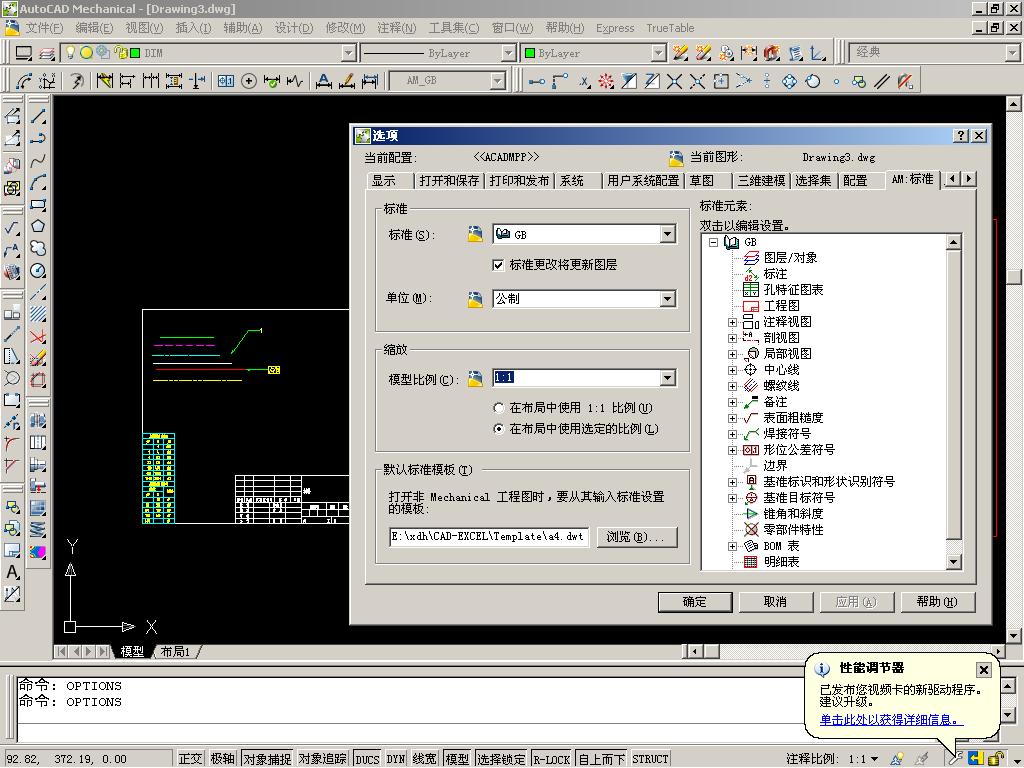
Task: Expand the 表面粗糙度 tree node
Action: (732, 418)
